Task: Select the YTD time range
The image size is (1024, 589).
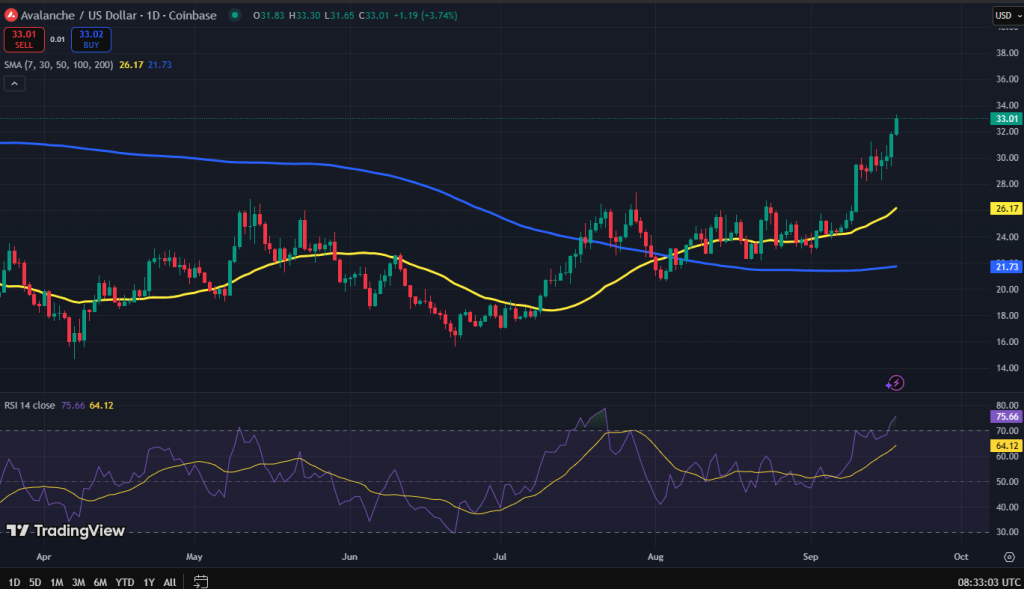Action: pyautogui.click(x=125, y=582)
